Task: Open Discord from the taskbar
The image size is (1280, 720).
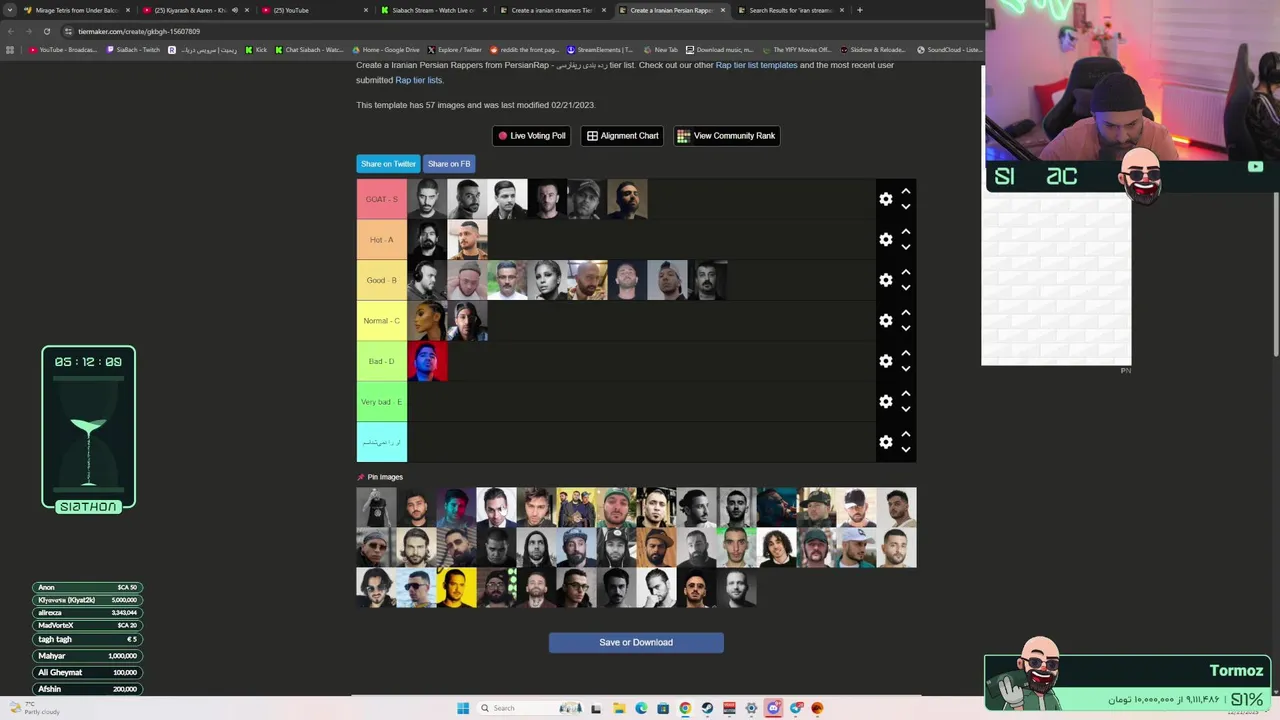Action: [773, 708]
